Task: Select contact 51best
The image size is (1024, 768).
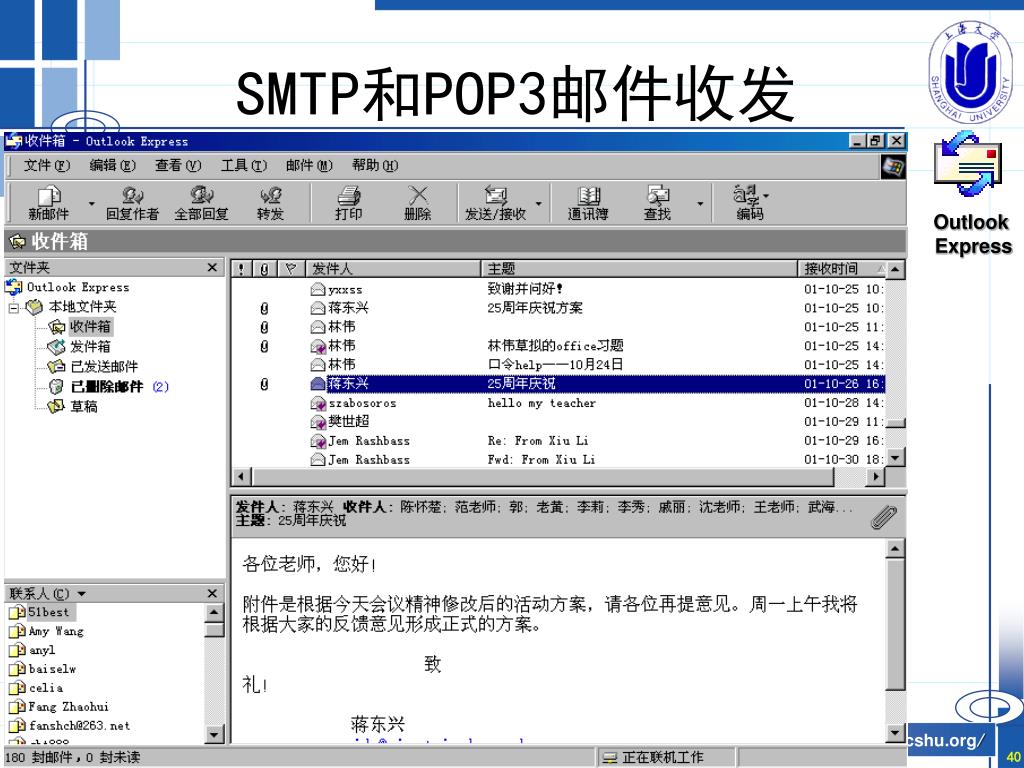Action: click(40, 612)
